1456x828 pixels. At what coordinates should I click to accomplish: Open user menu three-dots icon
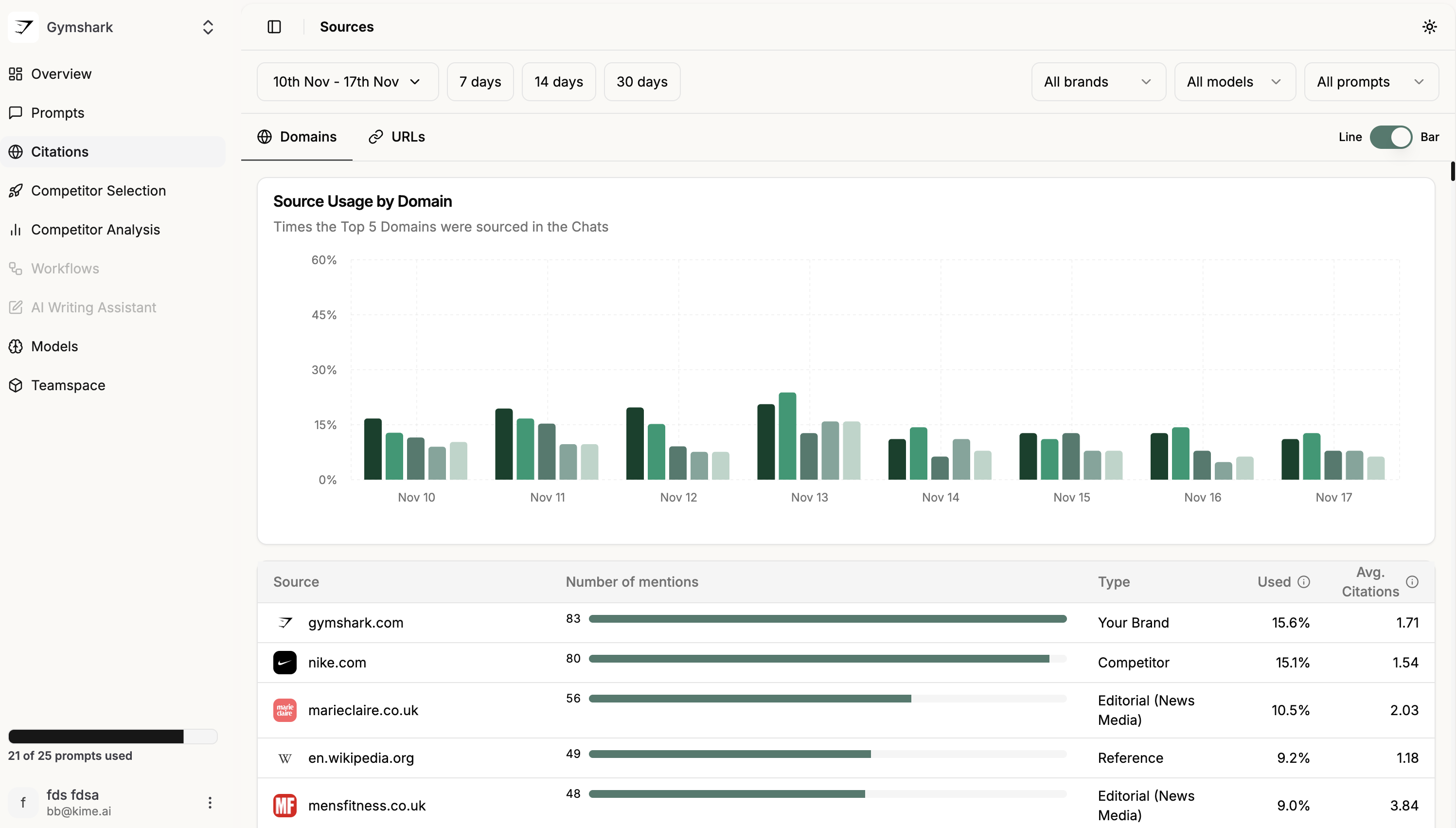[x=210, y=802]
